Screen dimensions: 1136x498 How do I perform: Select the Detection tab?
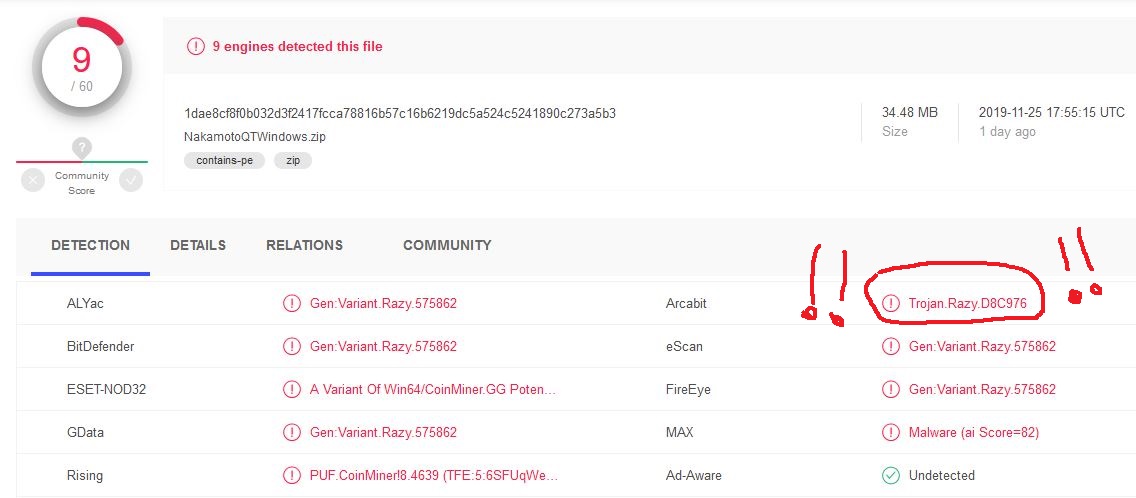(x=91, y=245)
